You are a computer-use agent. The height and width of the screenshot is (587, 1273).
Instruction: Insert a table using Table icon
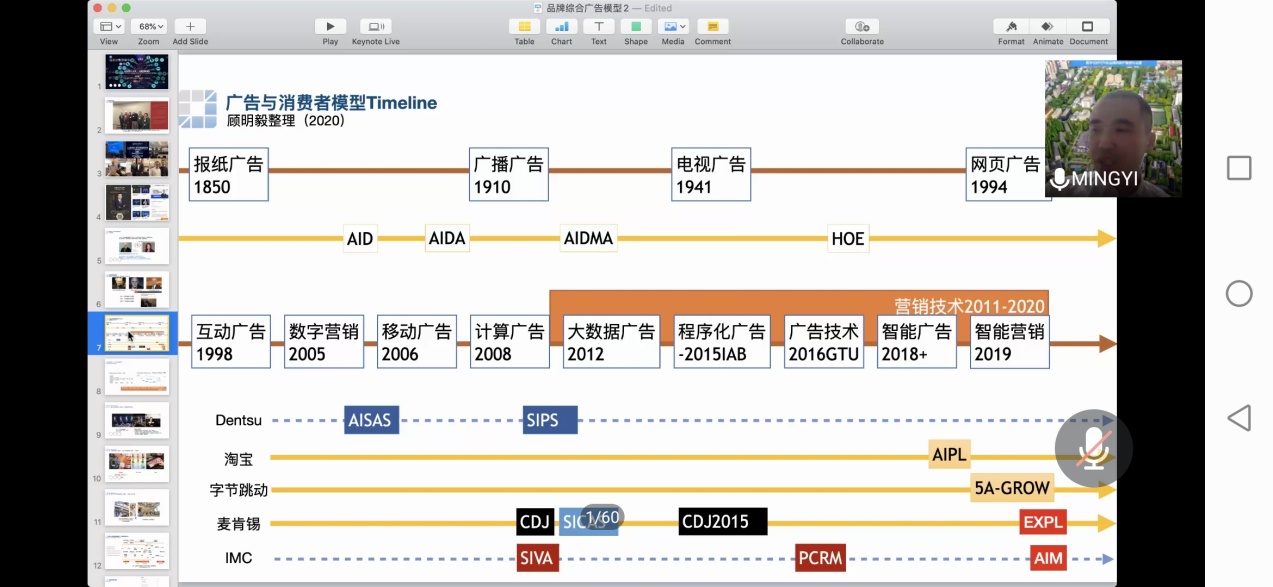524,27
